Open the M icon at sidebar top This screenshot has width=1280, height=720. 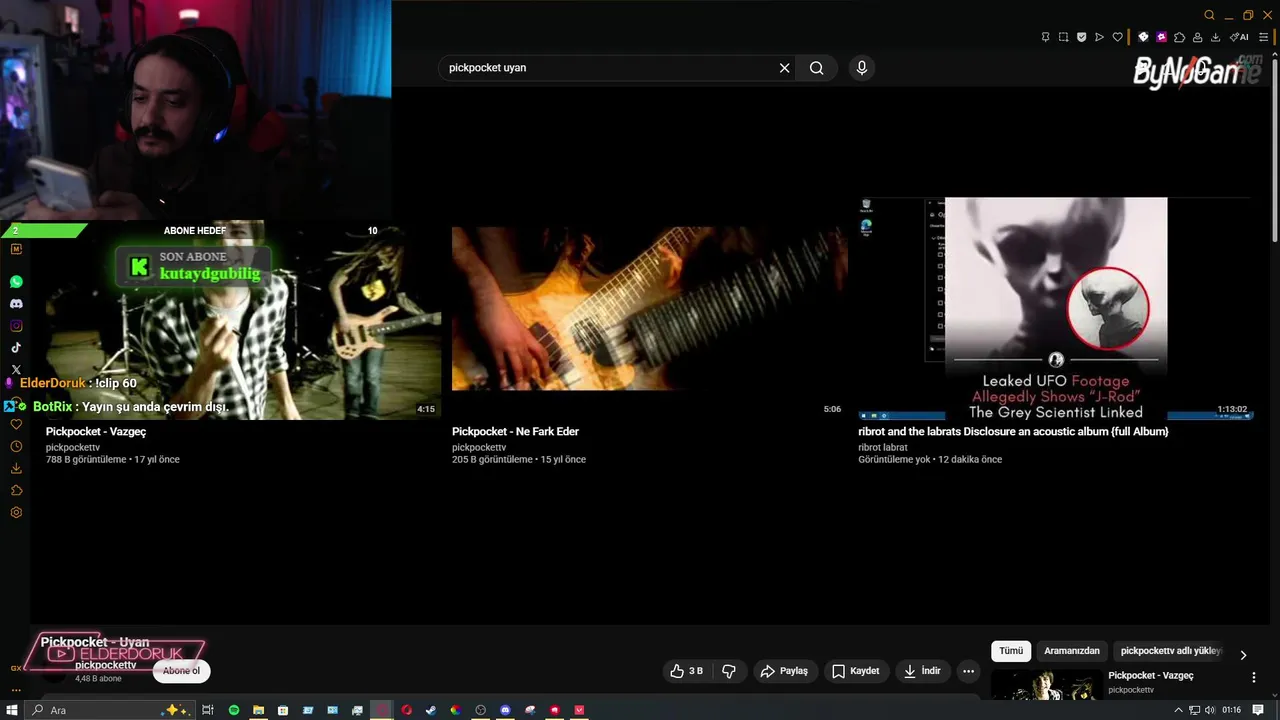click(x=16, y=249)
